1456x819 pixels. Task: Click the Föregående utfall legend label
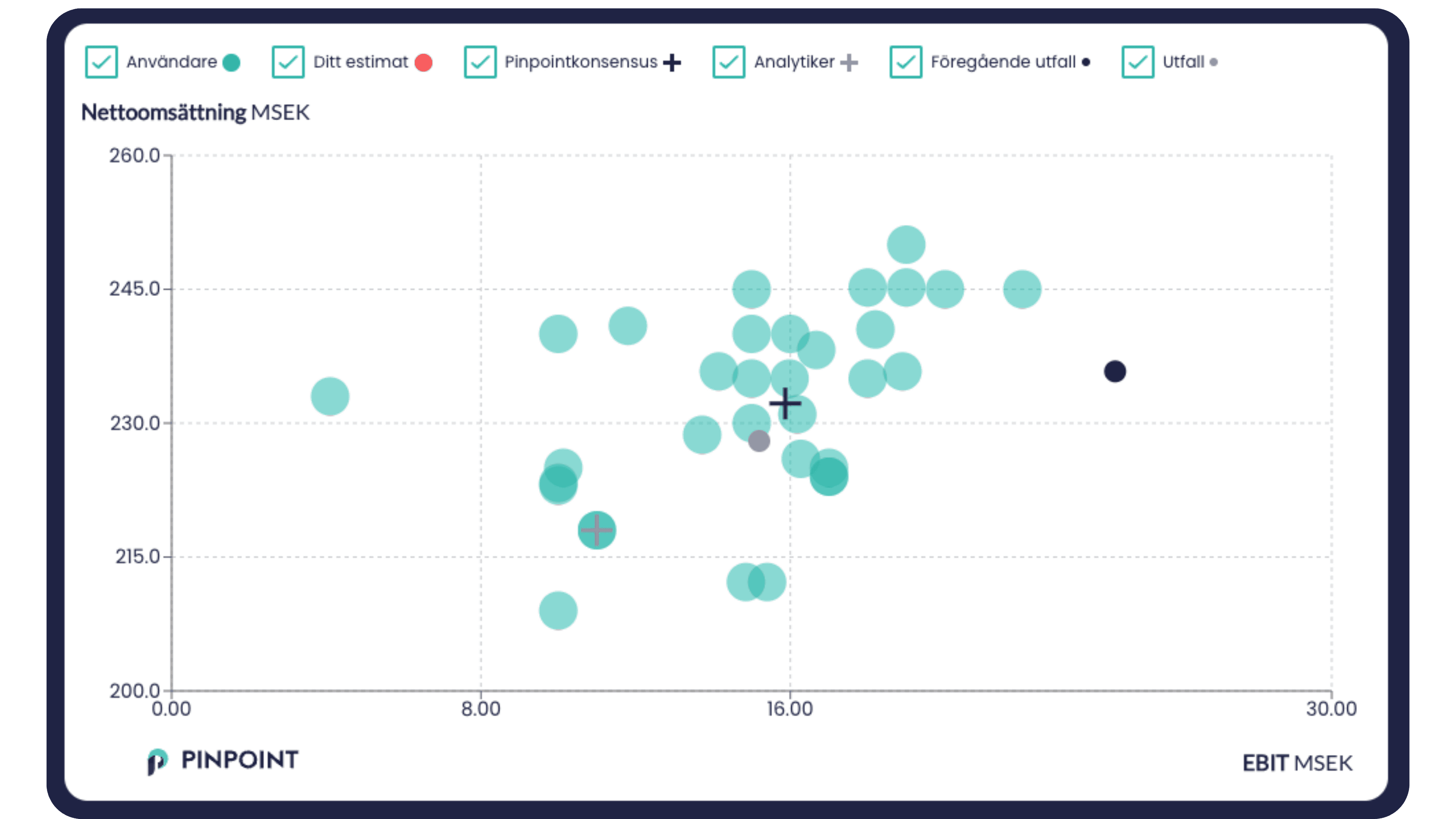click(x=1003, y=61)
